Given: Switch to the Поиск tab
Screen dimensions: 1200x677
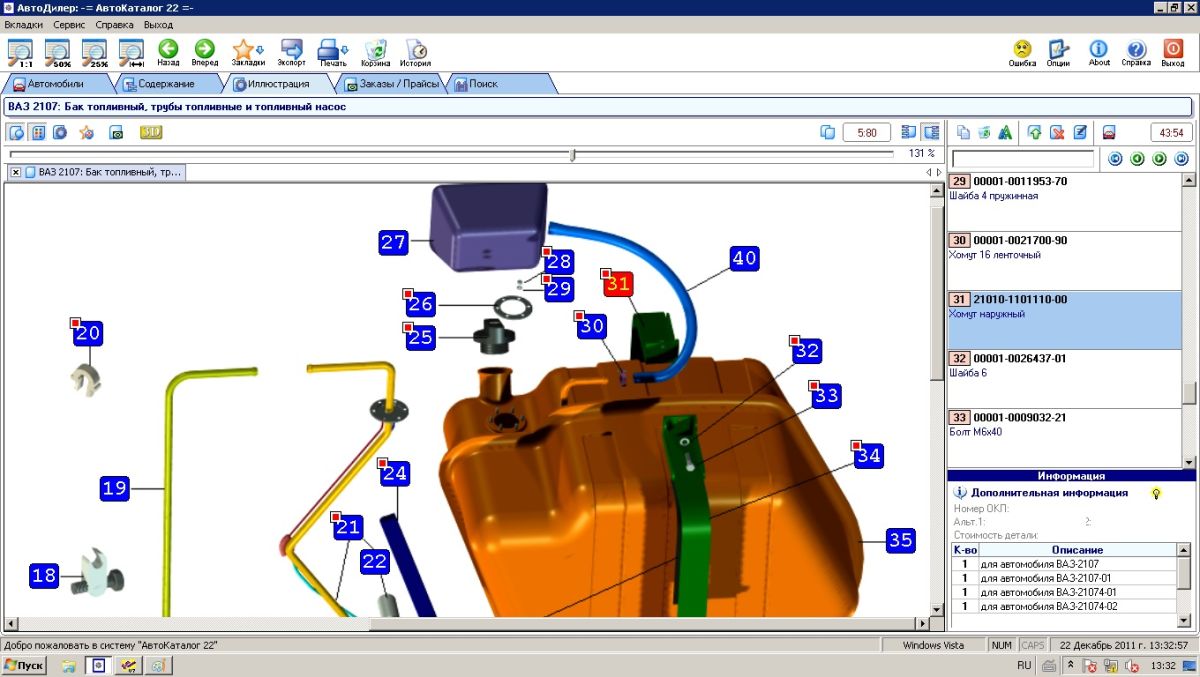Looking at the screenshot, I should click(483, 84).
